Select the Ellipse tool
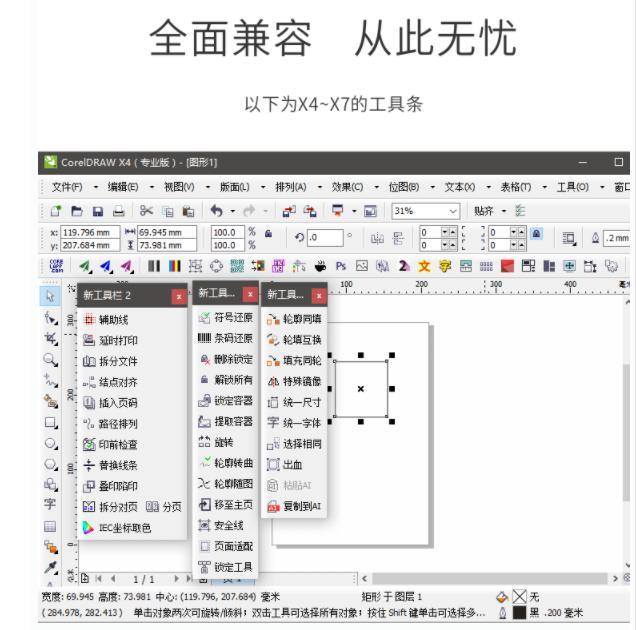The width and height of the screenshot is (636, 630). 51,443
